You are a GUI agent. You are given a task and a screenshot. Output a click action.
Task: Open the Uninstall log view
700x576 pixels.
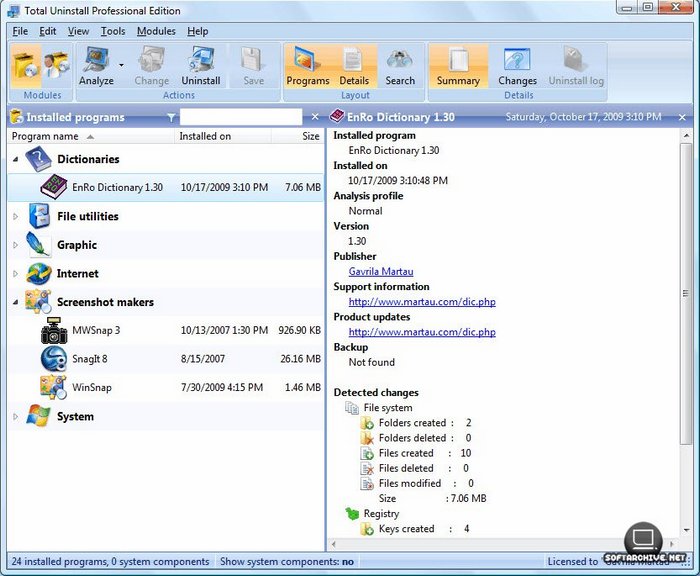click(x=576, y=66)
